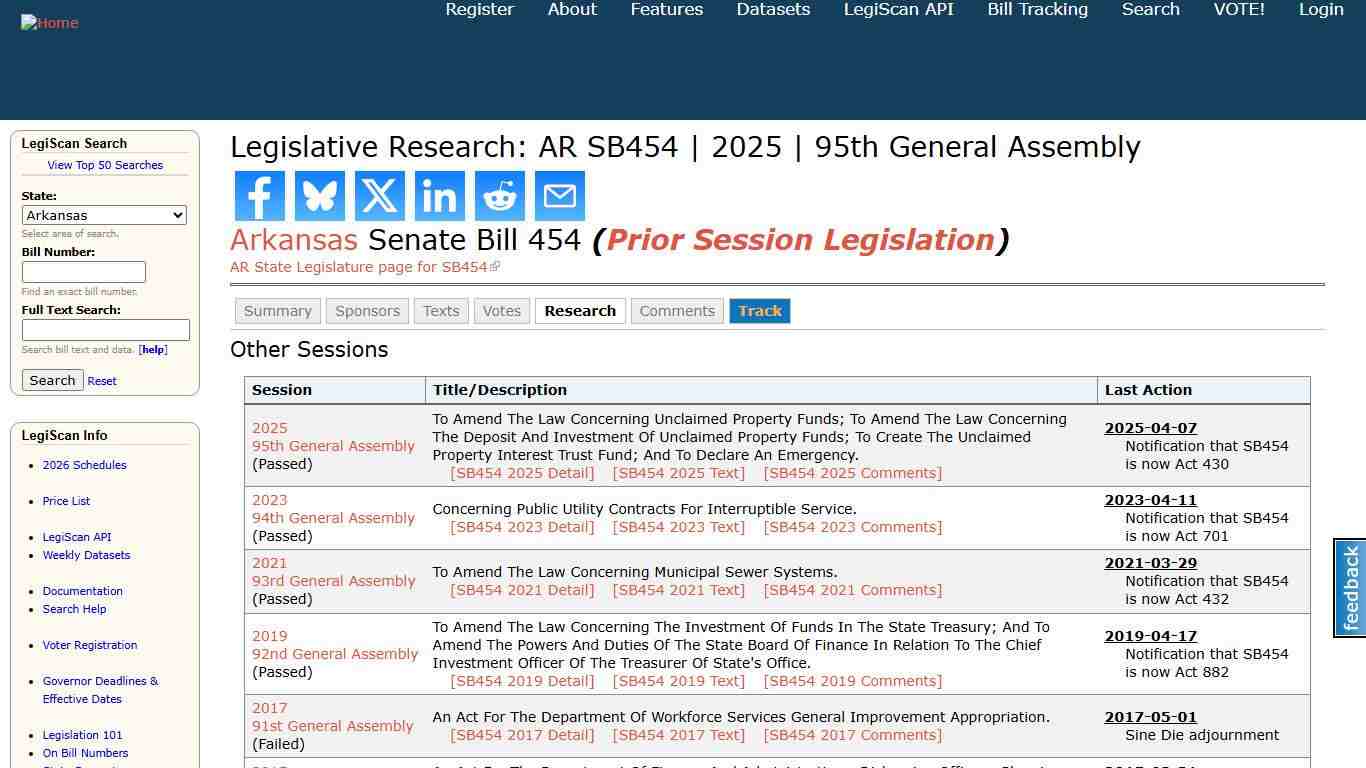Share the bill via Bluesky
Viewport: 1366px width, 768px height.
click(x=319, y=196)
